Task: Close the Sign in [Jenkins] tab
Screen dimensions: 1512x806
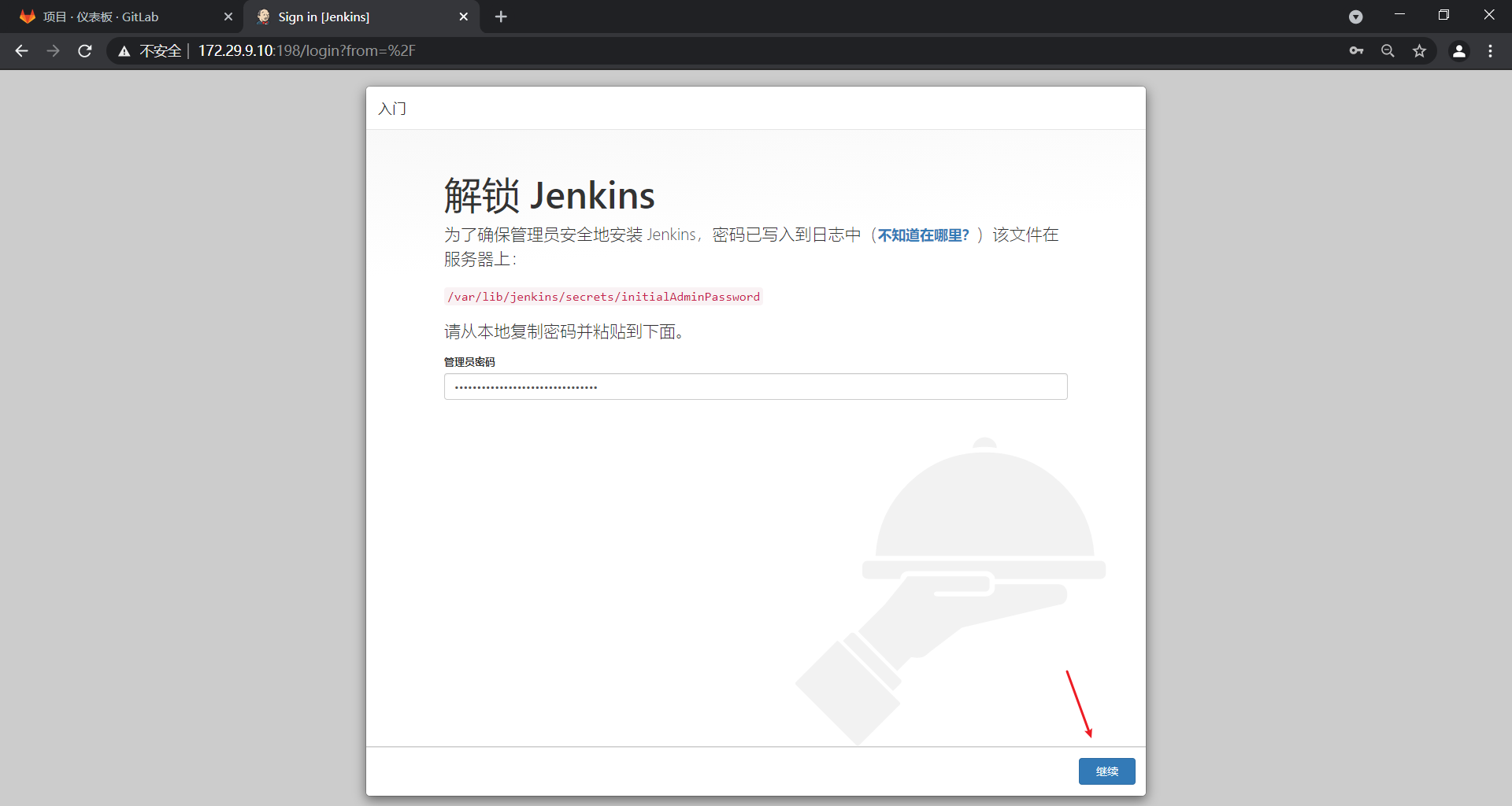Action: (463, 17)
